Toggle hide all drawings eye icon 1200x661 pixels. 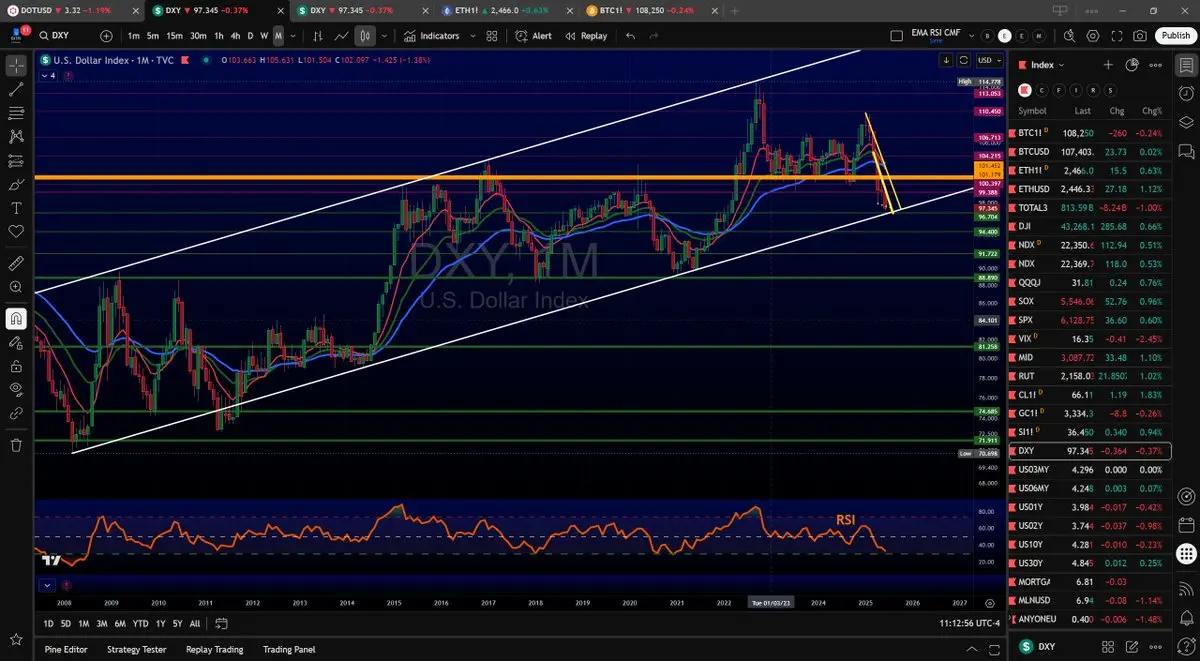16,389
